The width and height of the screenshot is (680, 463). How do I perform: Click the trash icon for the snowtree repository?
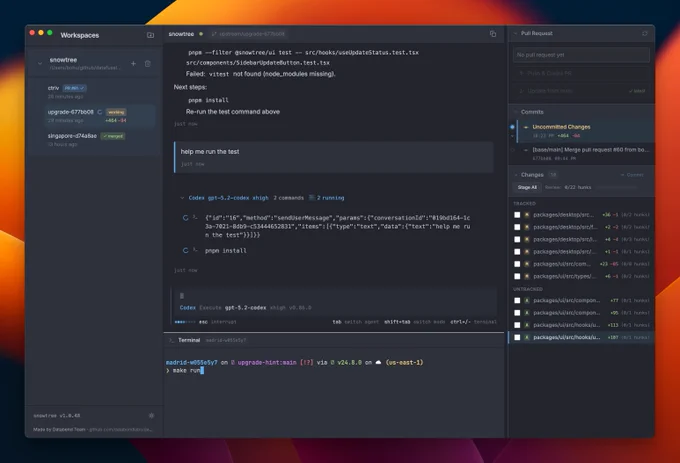147,64
